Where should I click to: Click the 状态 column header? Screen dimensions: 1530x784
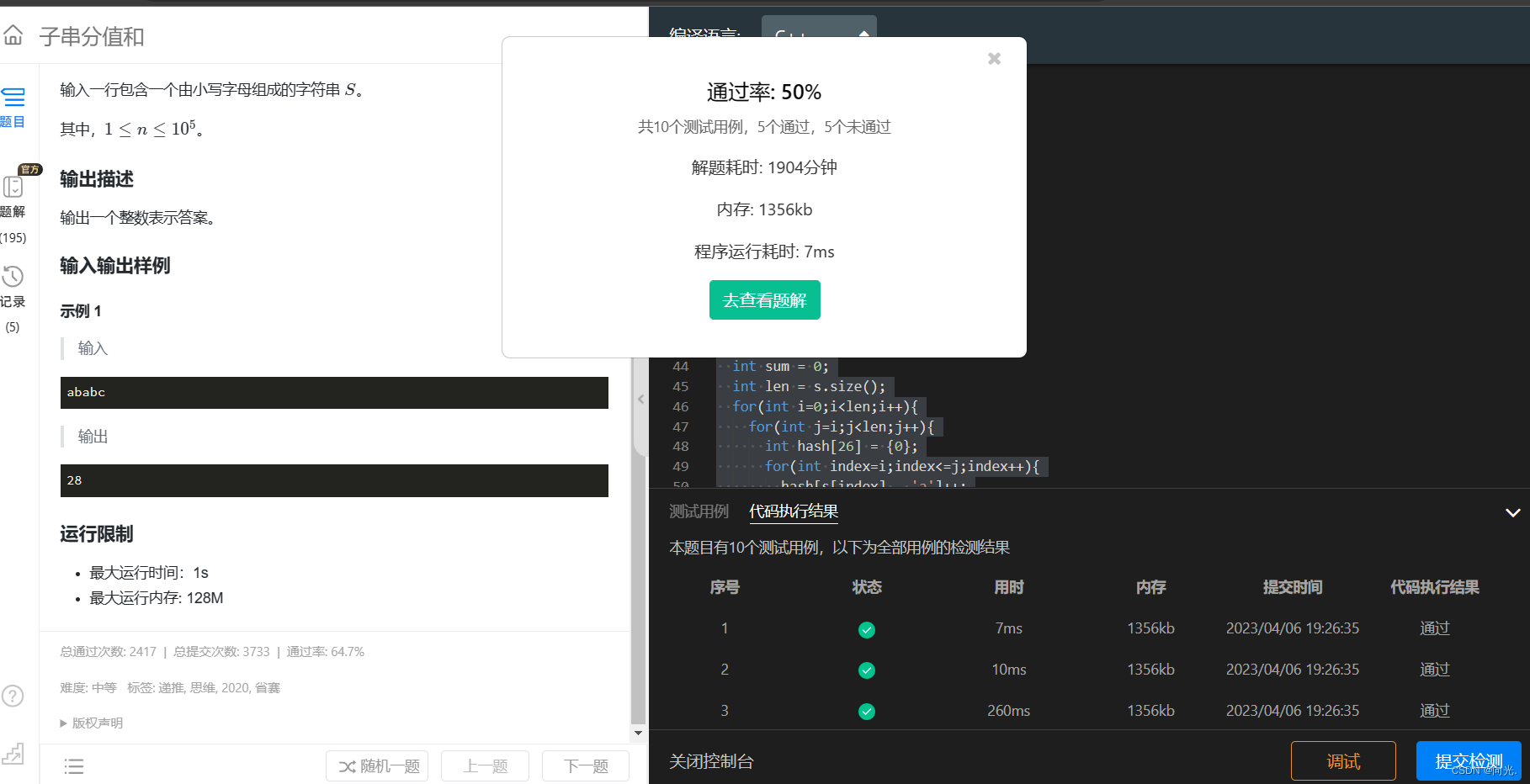click(867, 587)
